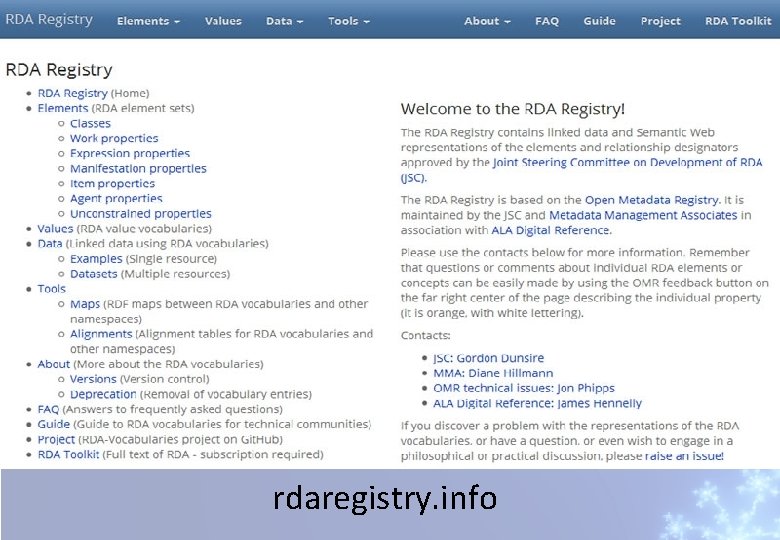Image resolution: width=780 pixels, height=540 pixels.
Task: Open the Elements dropdown in navbar
Action: [x=148, y=21]
